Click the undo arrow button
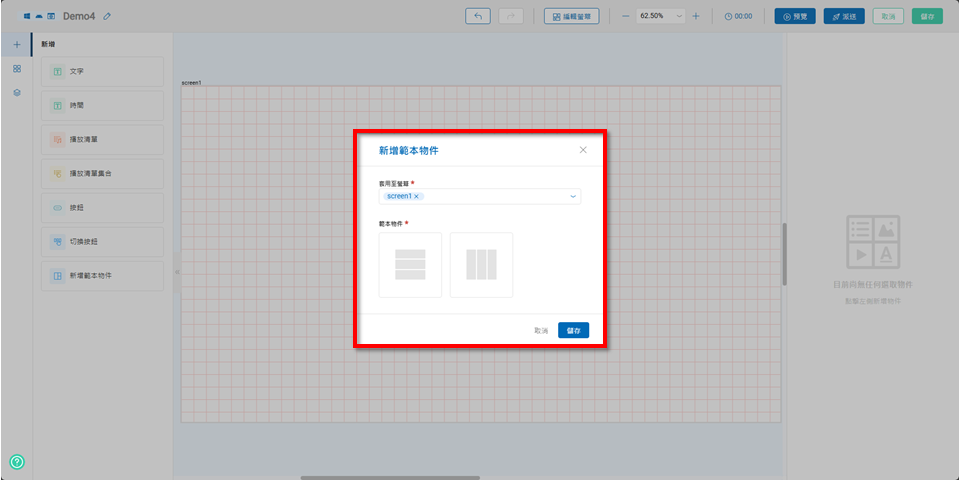 tap(478, 16)
